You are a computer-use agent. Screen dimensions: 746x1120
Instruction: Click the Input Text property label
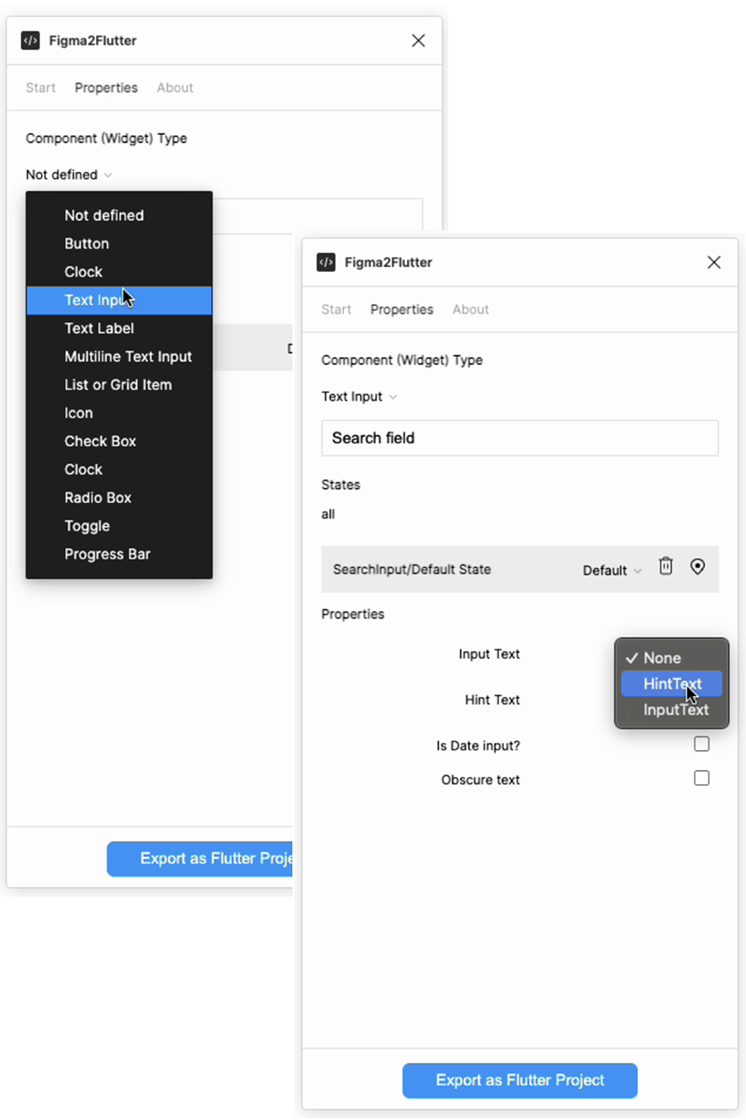[x=489, y=654]
